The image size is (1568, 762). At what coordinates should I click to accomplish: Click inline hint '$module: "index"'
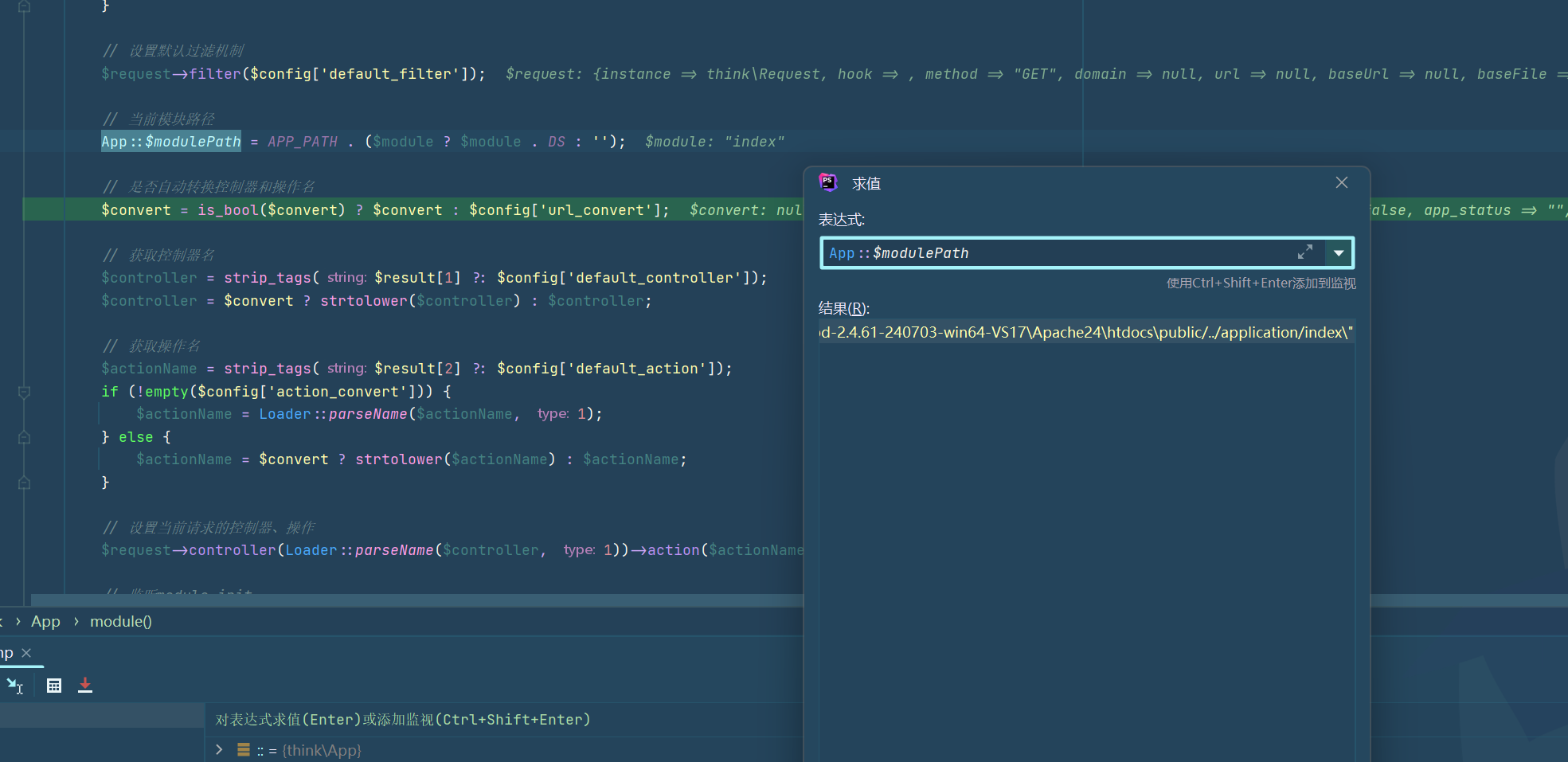pyautogui.click(x=714, y=141)
